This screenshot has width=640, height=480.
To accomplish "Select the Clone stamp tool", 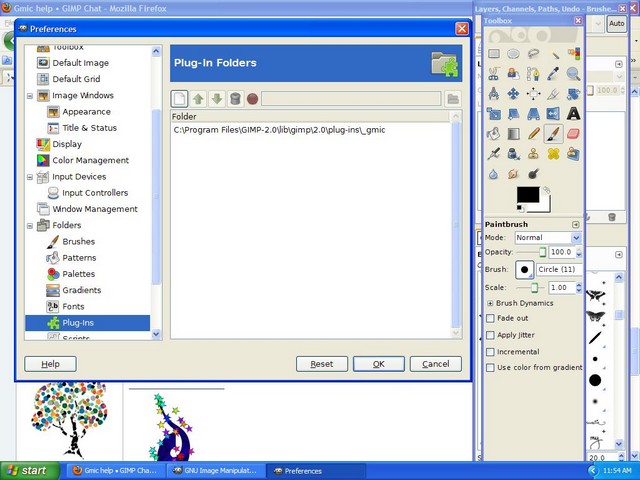I will 533,154.
